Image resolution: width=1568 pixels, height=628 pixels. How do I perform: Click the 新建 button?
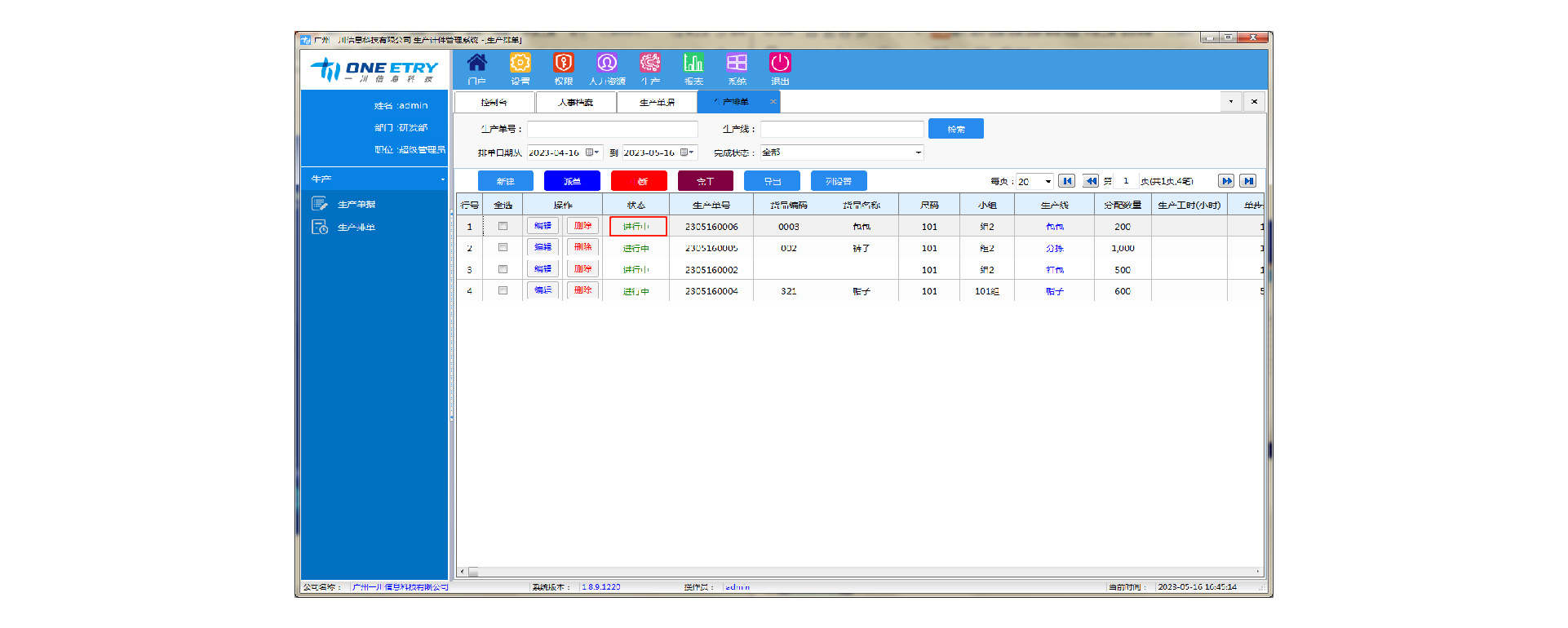click(506, 181)
